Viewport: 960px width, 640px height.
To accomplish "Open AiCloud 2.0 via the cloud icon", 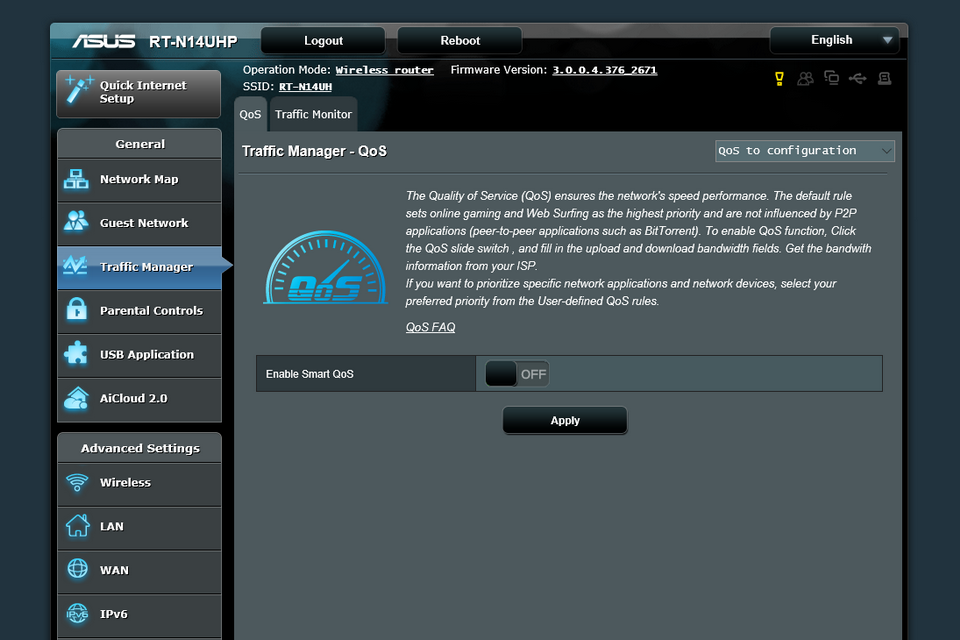I will [77, 398].
